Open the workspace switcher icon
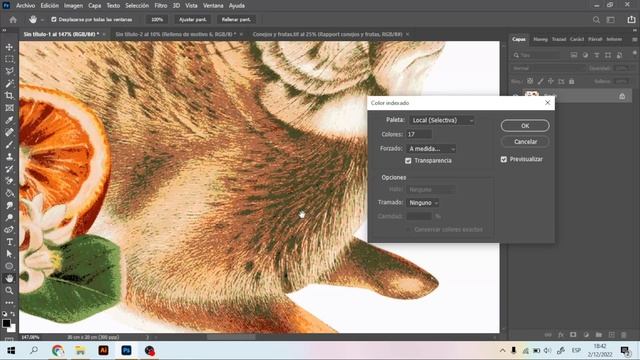Image resolution: width=640 pixels, height=360 pixels. click(x=611, y=20)
